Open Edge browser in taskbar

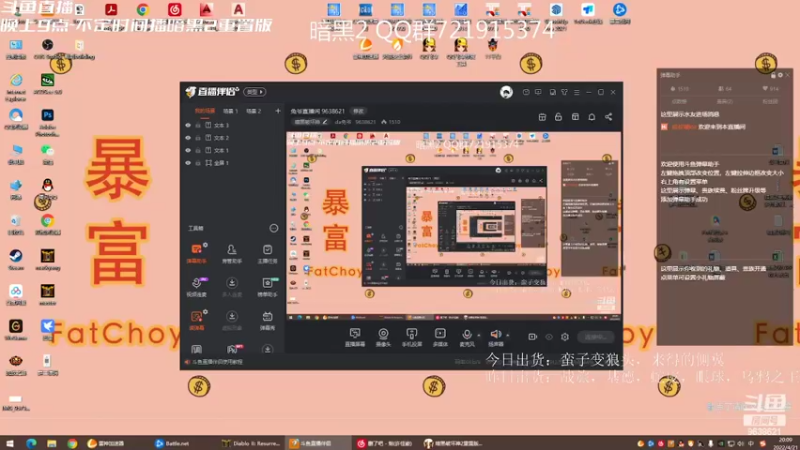point(31,443)
